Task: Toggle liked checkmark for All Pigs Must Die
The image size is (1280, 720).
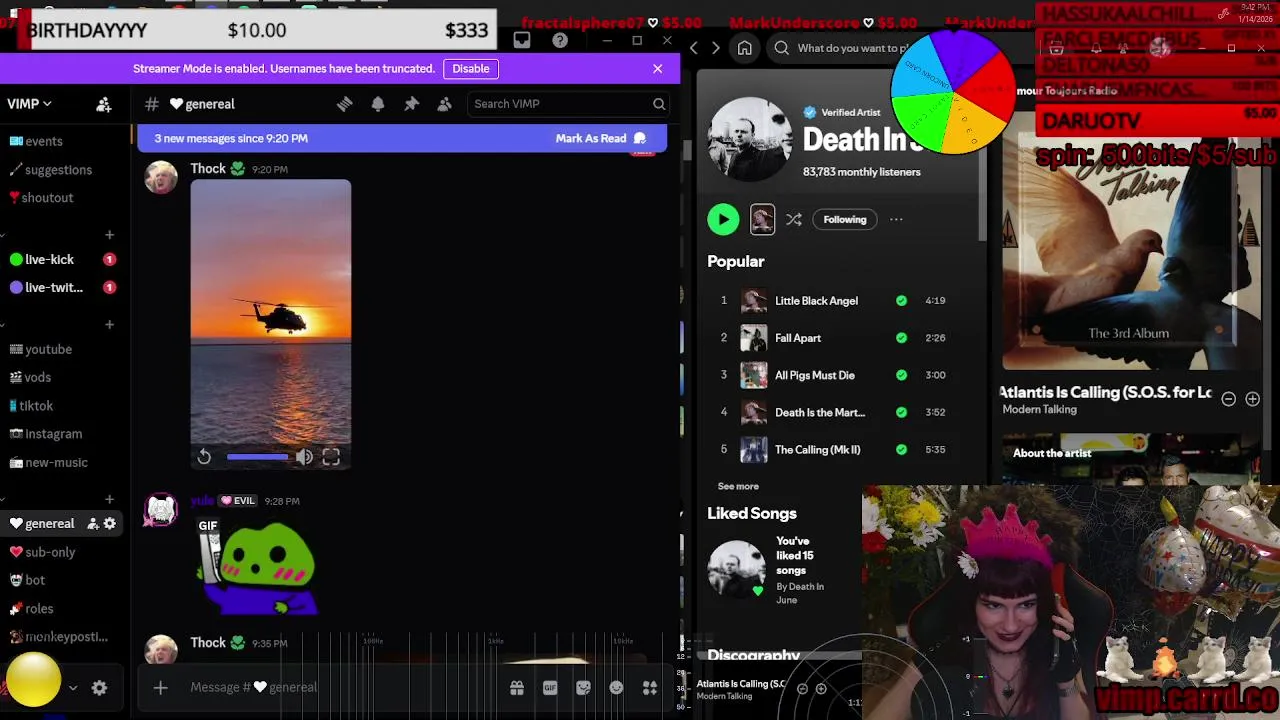Action: [901, 375]
